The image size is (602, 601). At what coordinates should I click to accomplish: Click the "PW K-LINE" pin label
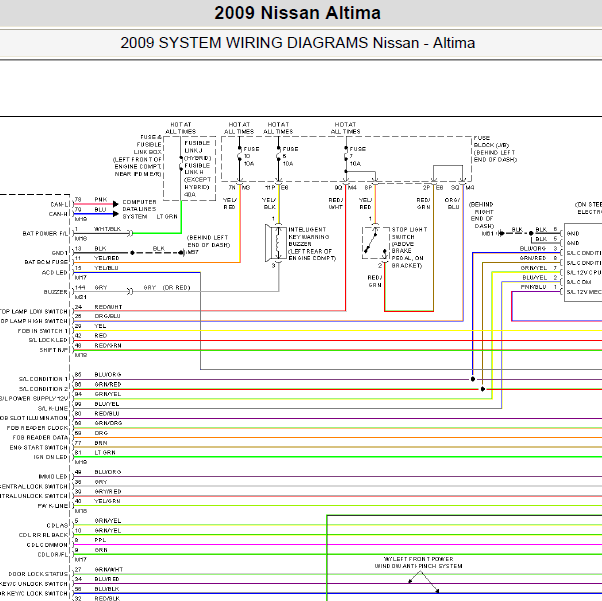pyautogui.click(x=53, y=506)
